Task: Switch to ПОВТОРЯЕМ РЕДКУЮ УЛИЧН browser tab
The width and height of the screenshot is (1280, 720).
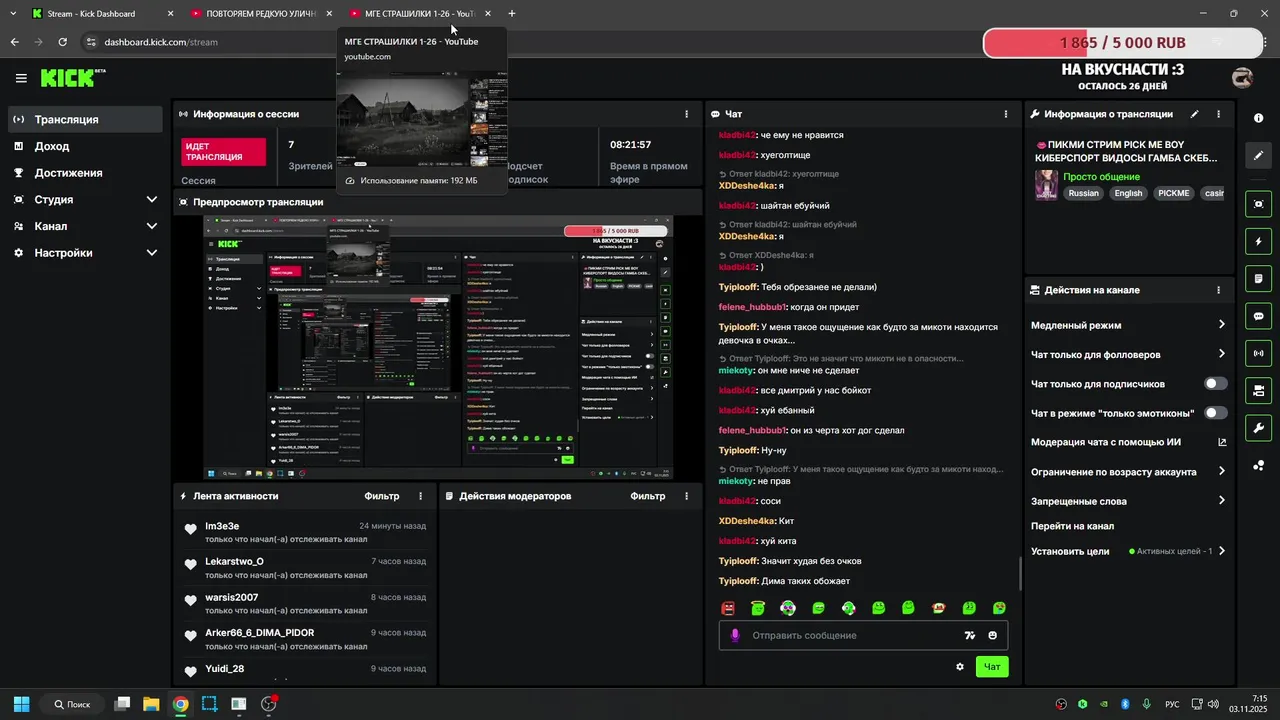Action: (260, 14)
